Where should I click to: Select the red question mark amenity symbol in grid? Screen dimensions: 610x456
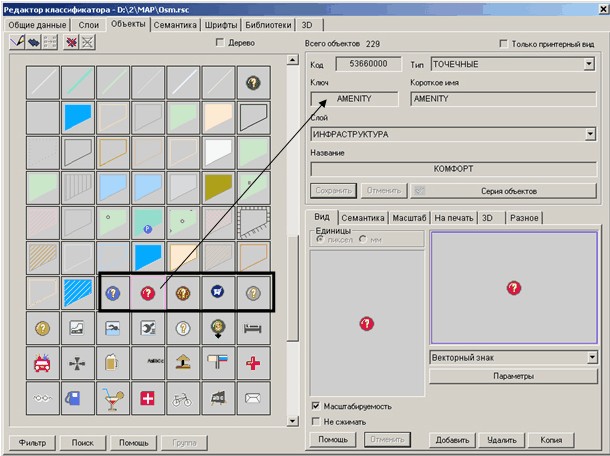point(147,293)
